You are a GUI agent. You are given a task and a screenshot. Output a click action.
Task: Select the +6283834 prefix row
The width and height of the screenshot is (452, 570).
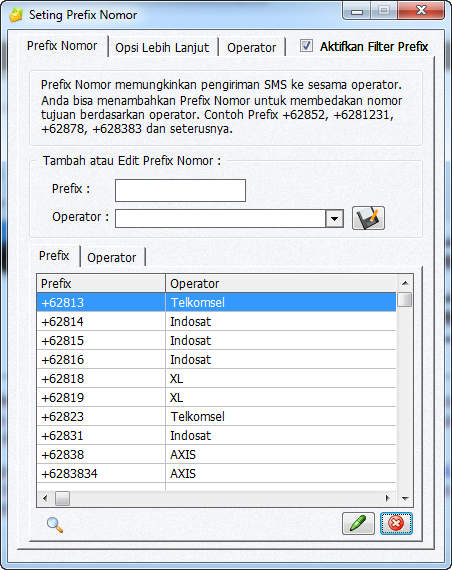216,473
